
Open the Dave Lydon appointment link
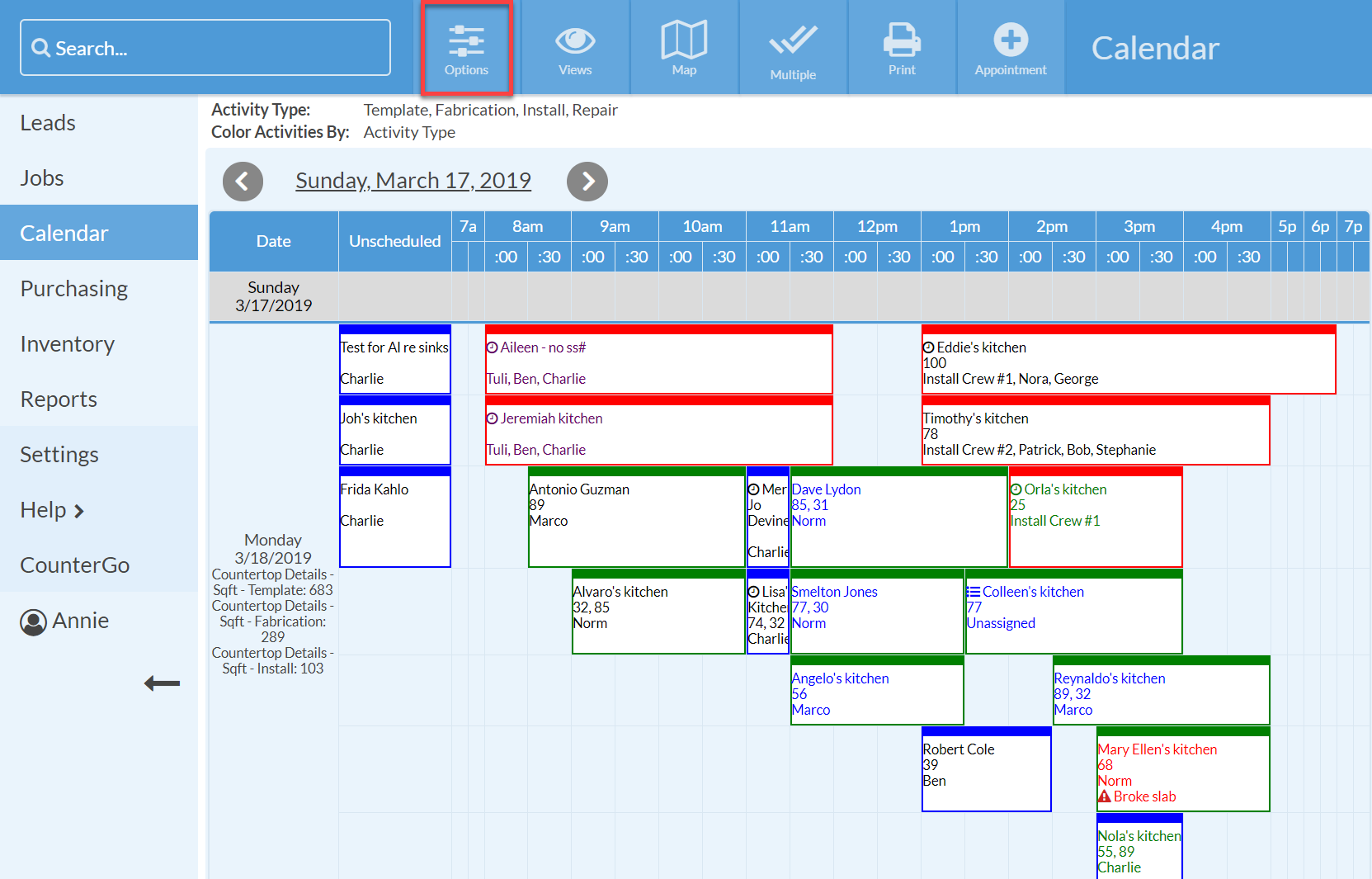pyautogui.click(x=826, y=489)
